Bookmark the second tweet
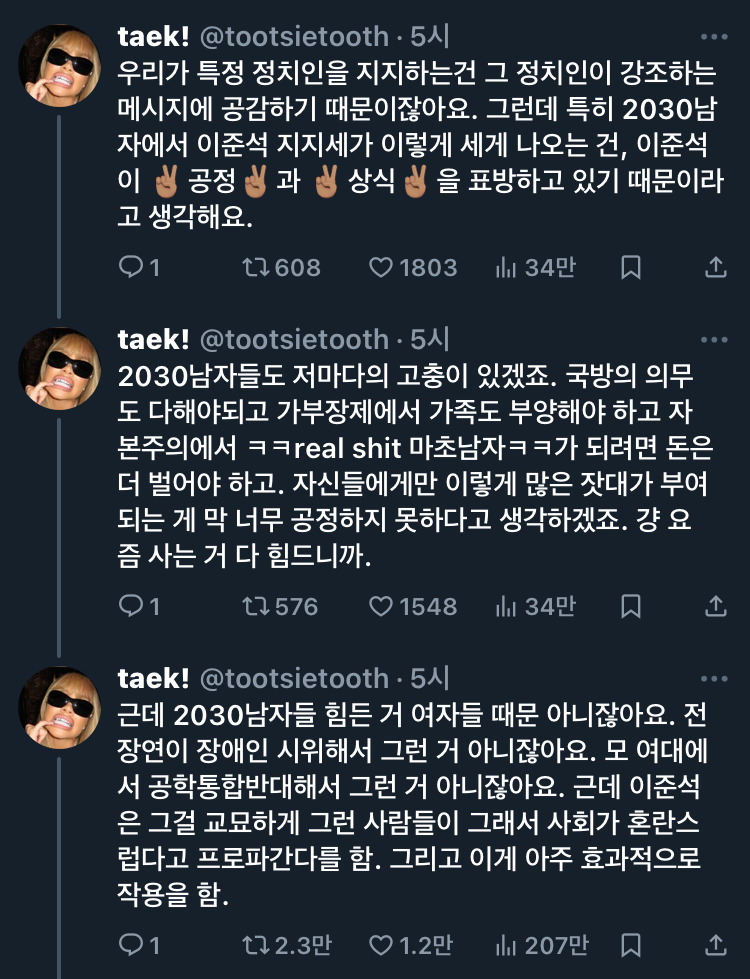The image size is (750, 979). pos(631,606)
